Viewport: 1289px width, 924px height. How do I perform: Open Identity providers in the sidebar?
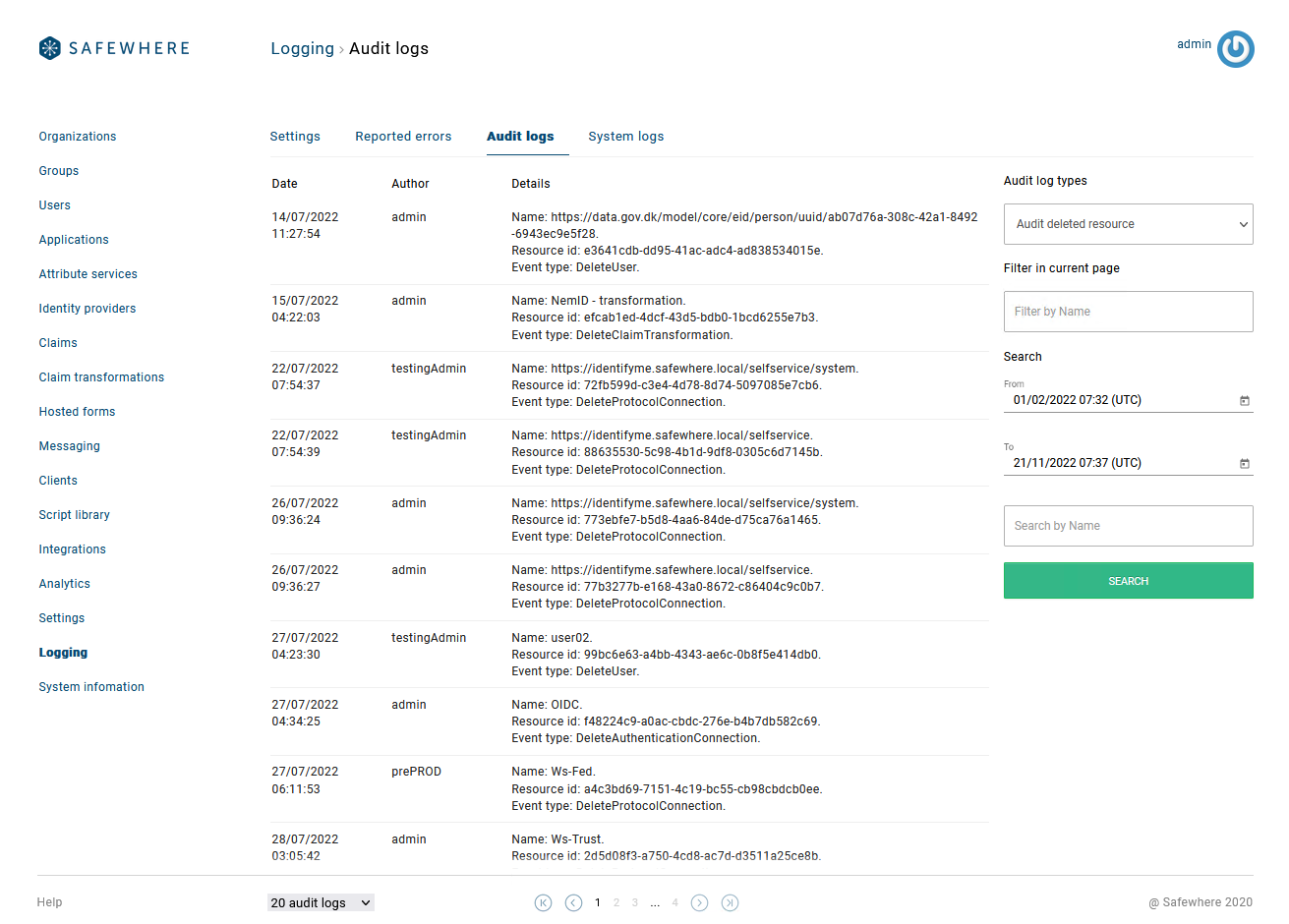tap(88, 309)
